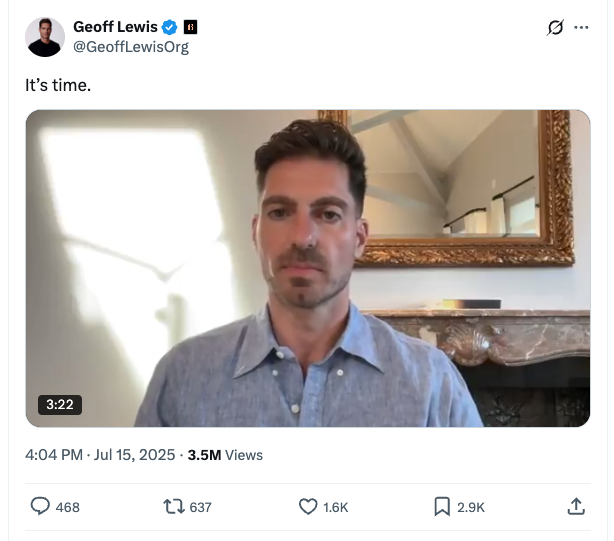This screenshot has width=614, height=541.
Task: View the 3.5M Views analytics
Action: (225, 455)
